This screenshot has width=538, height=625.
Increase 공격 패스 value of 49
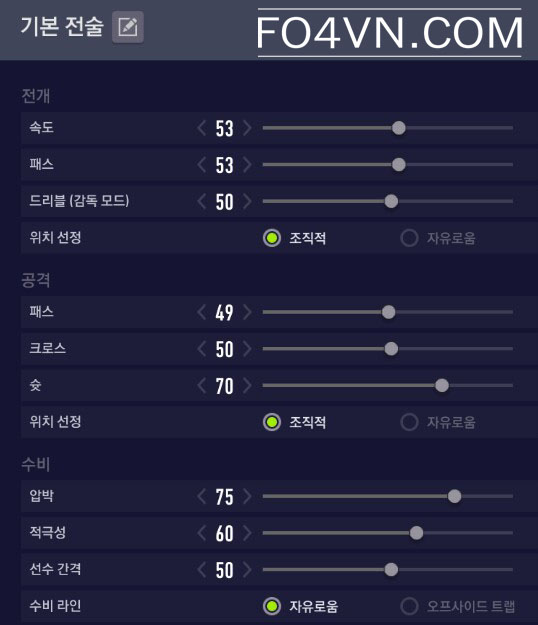247,312
